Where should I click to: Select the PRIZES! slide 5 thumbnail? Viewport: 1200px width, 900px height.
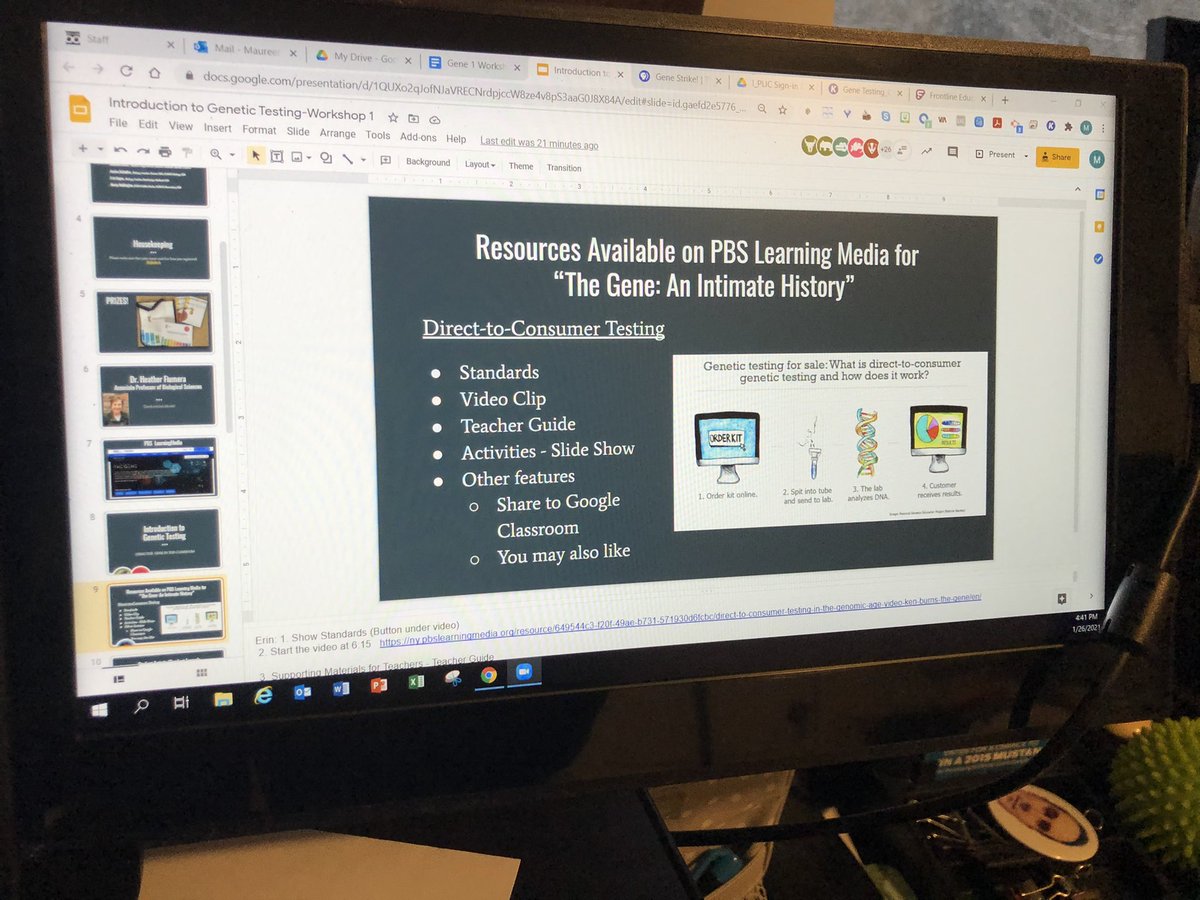point(154,322)
